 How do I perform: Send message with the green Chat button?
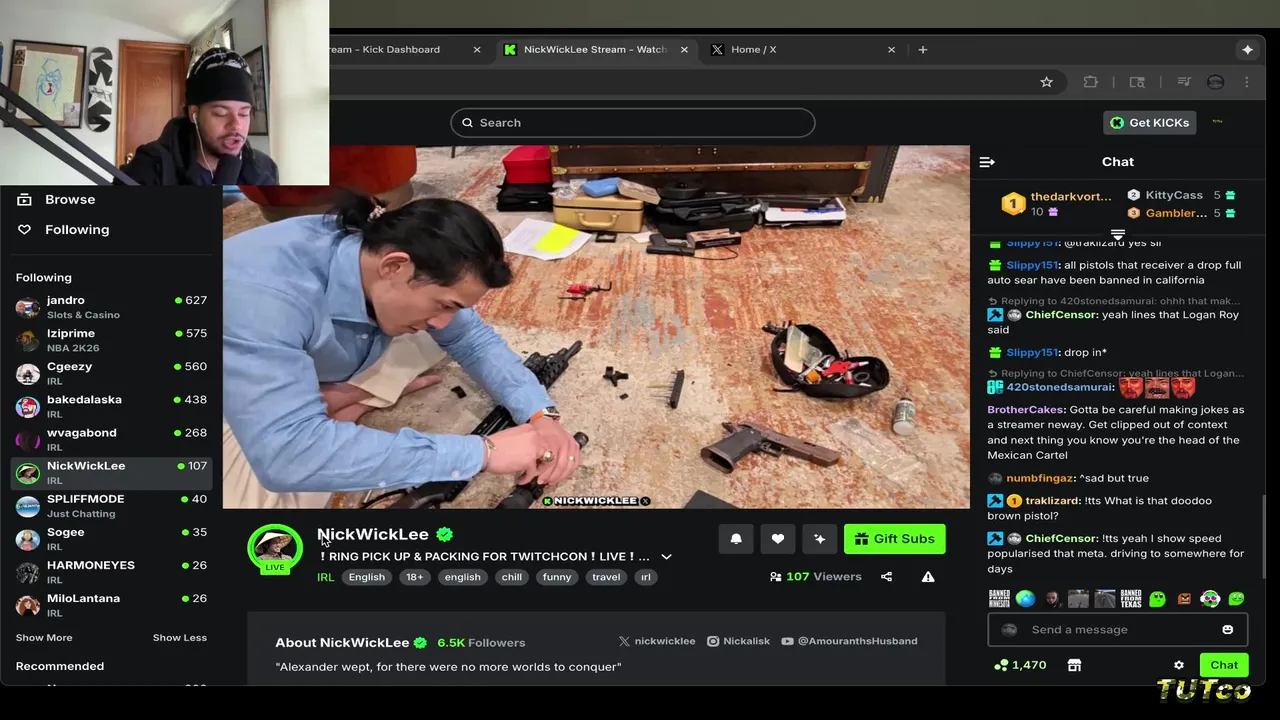click(1224, 665)
